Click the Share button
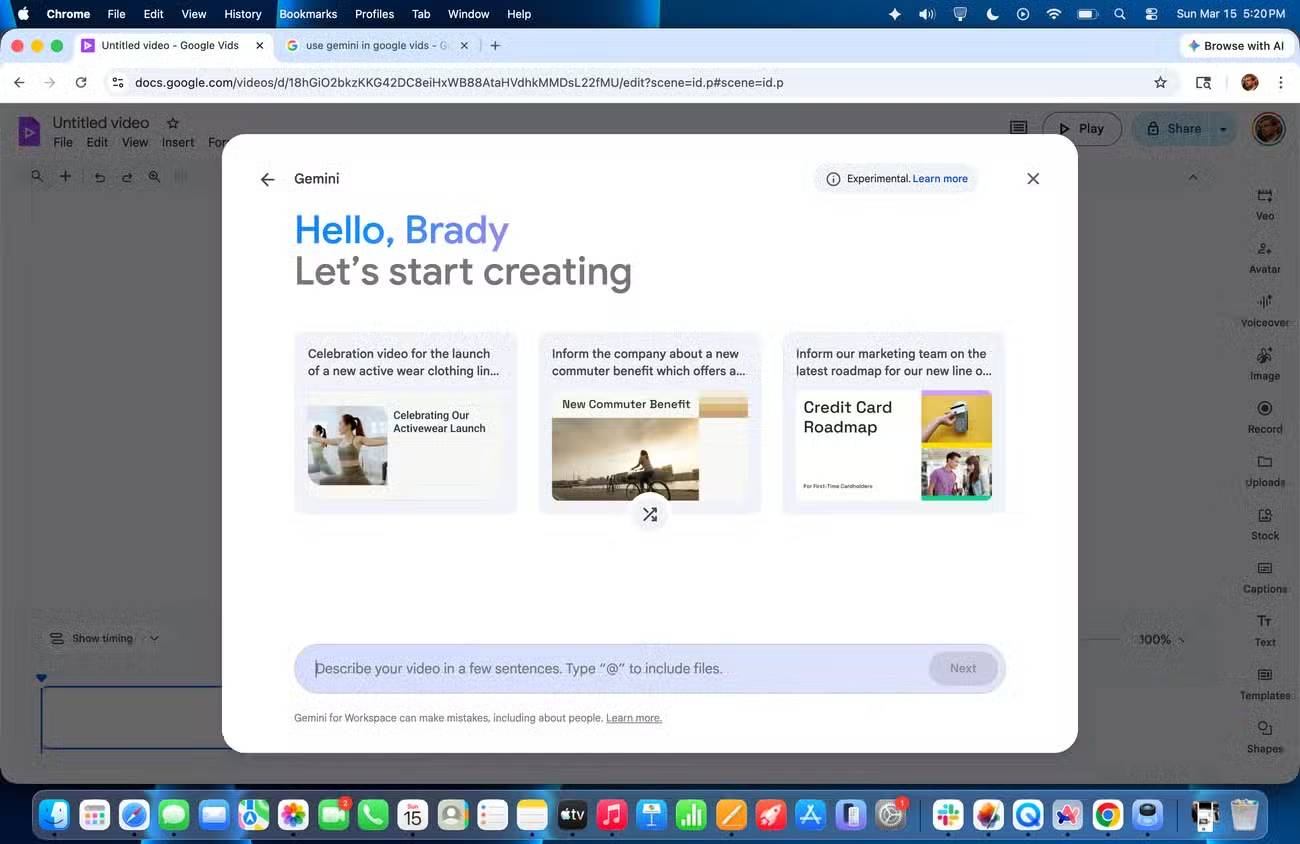The image size is (1300, 844). pyautogui.click(x=1172, y=129)
